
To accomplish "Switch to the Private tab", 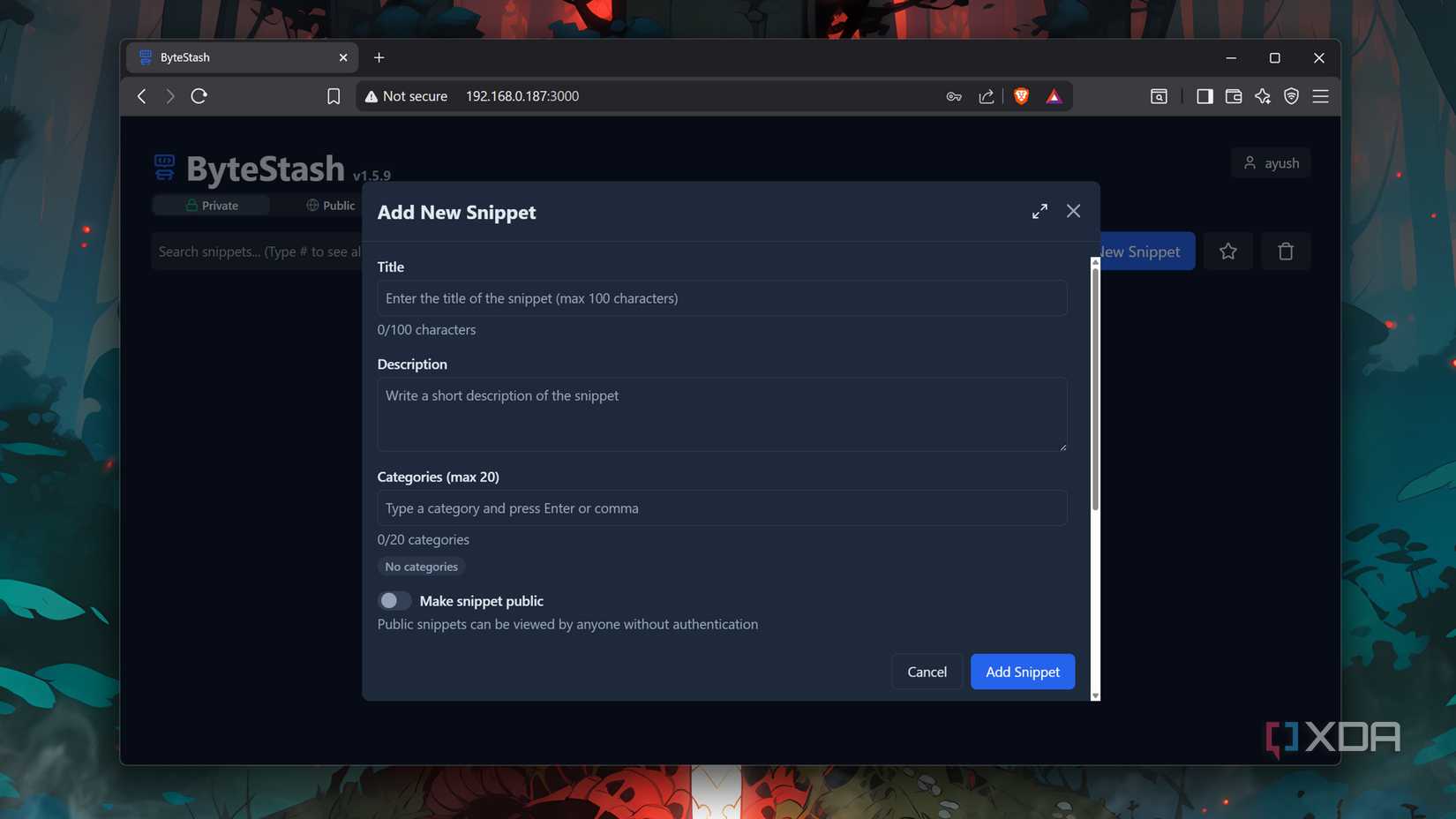I will tap(211, 206).
